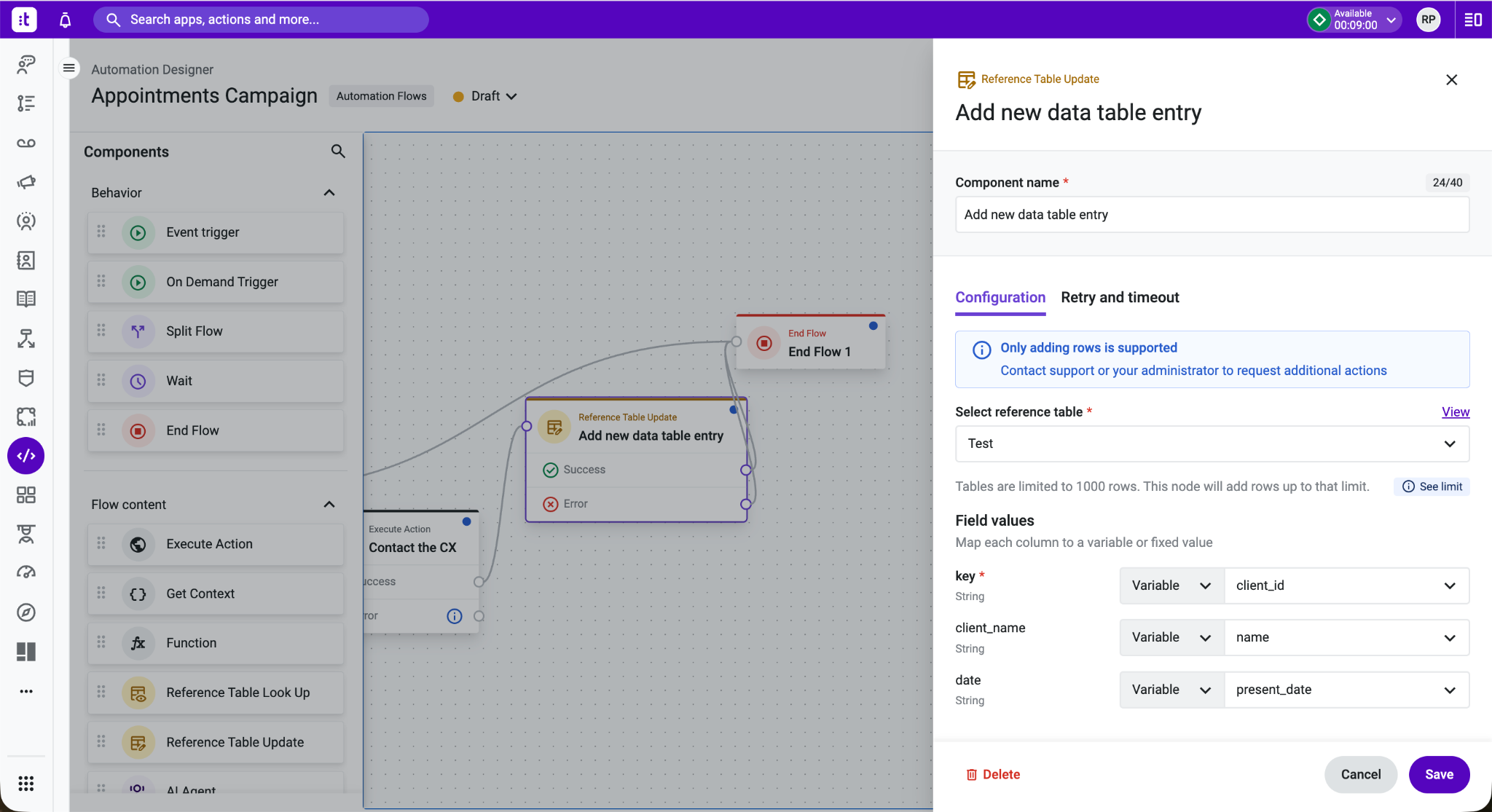Open the right side panel toggle icon

coord(1473,20)
